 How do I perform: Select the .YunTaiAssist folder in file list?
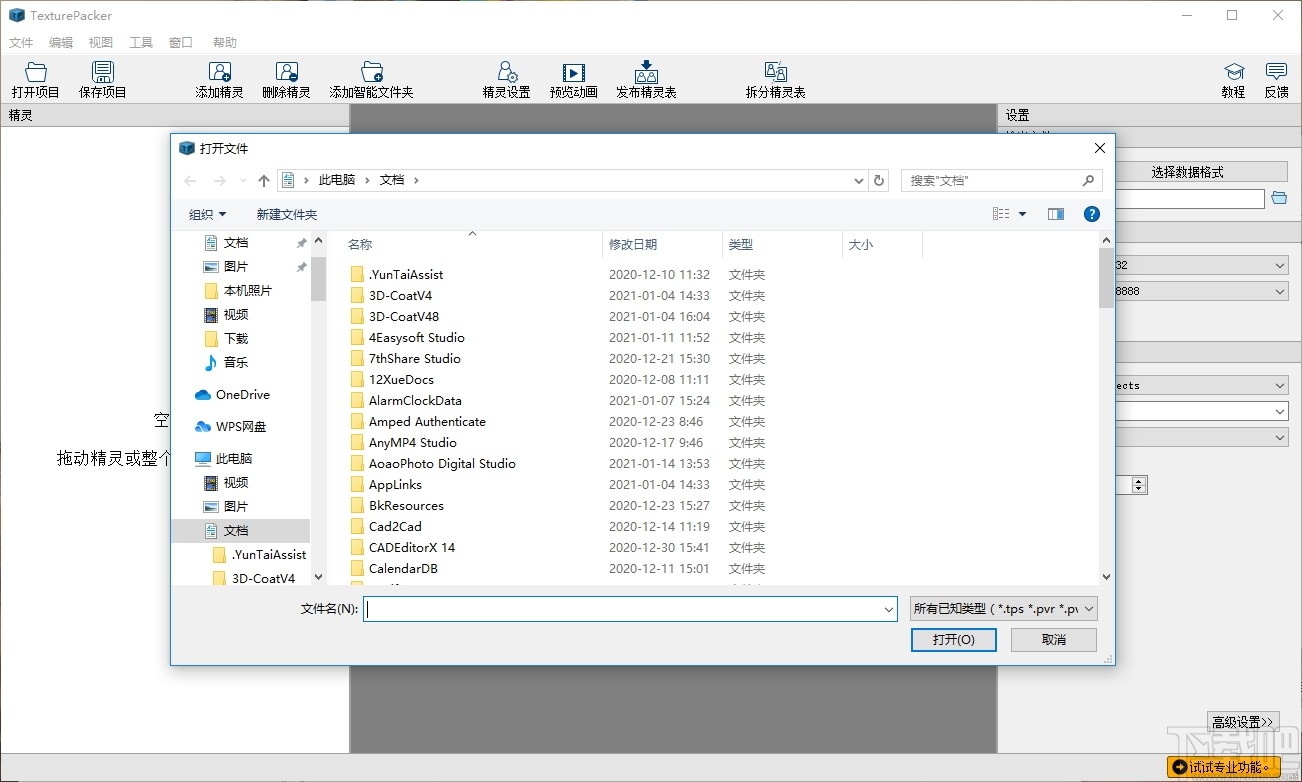coord(406,275)
